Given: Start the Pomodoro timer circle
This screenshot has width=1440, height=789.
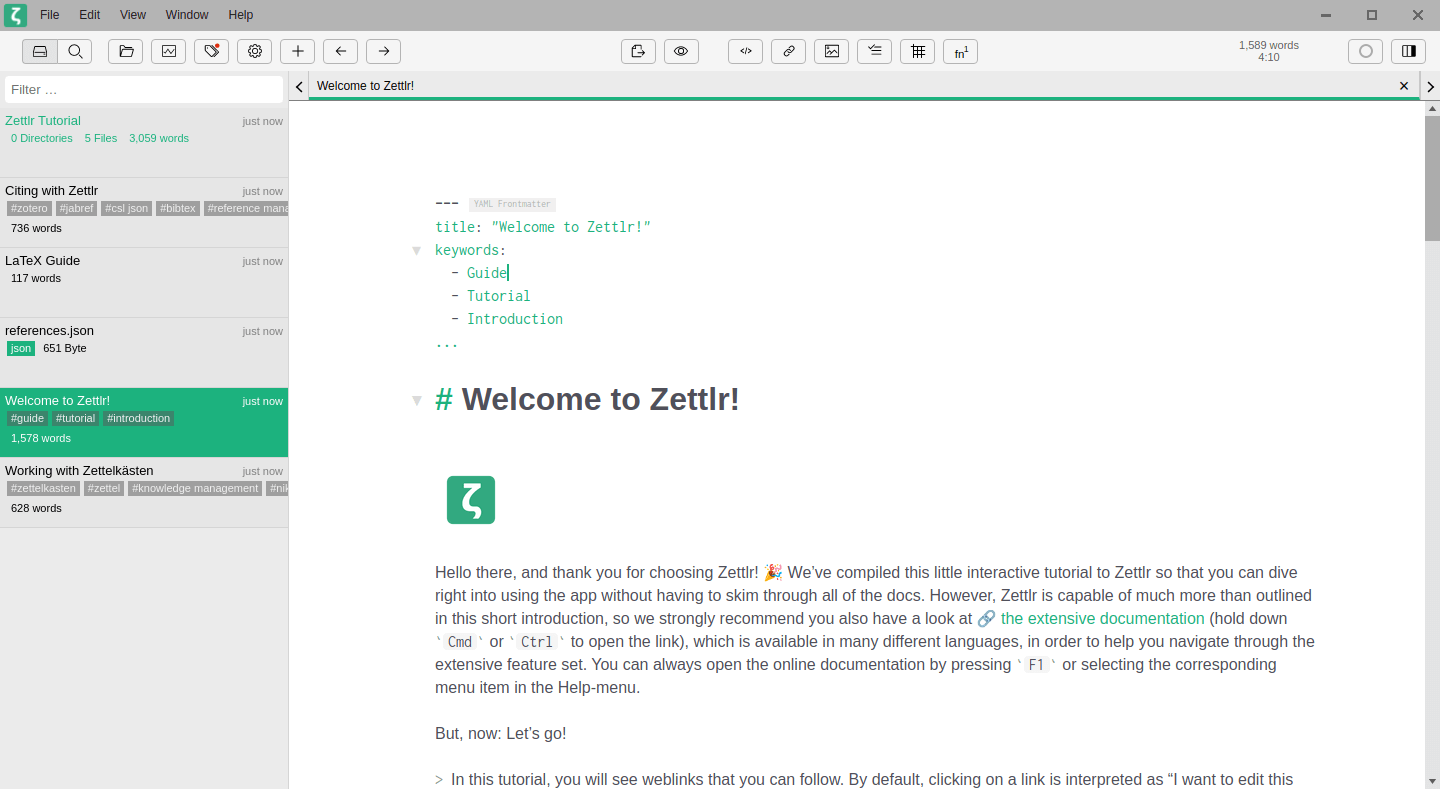Looking at the screenshot, I should pos(1365,51).
